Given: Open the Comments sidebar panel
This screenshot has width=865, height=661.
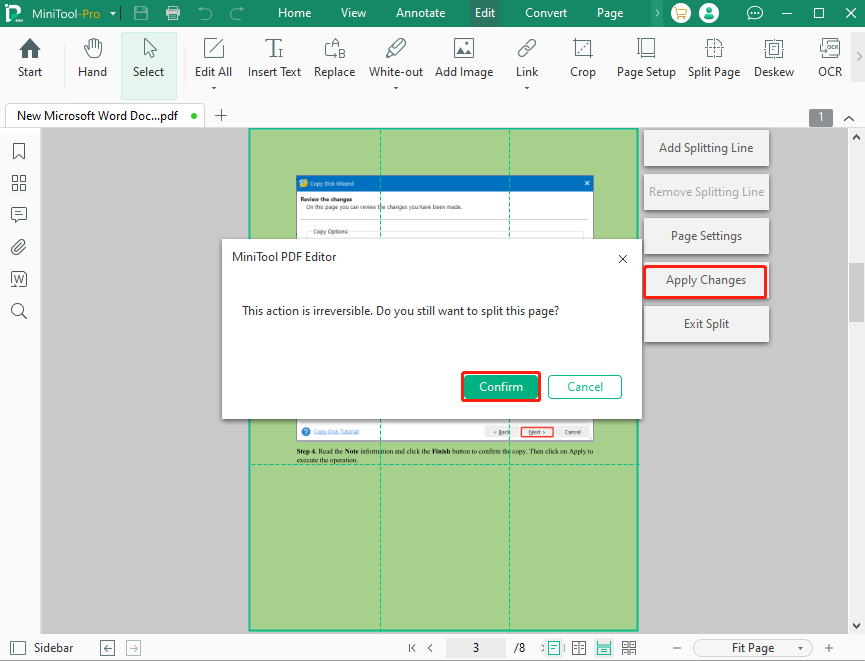Looking at the screenshot, I should 19,215.
